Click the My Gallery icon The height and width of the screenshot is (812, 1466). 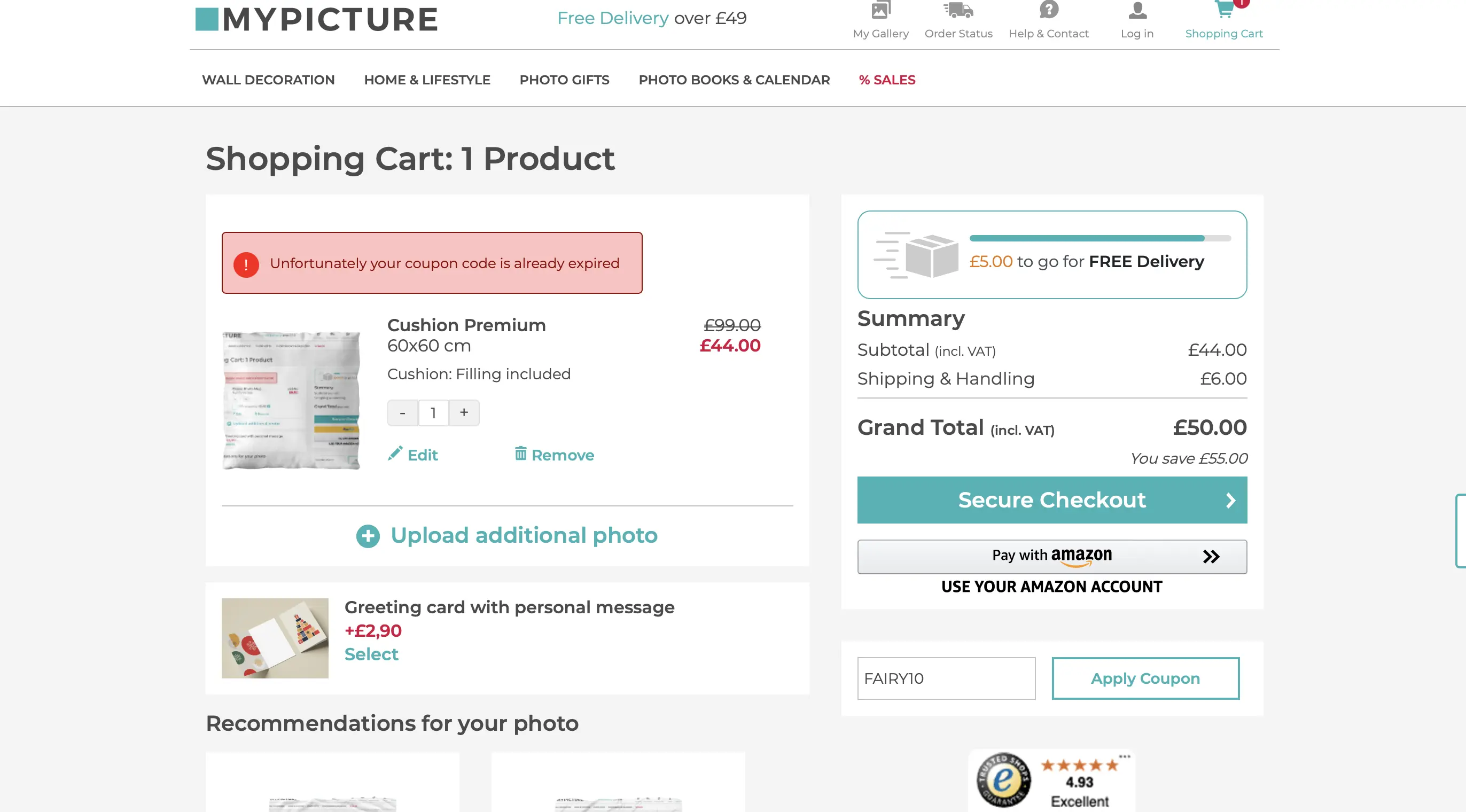[x=880, y=10]
